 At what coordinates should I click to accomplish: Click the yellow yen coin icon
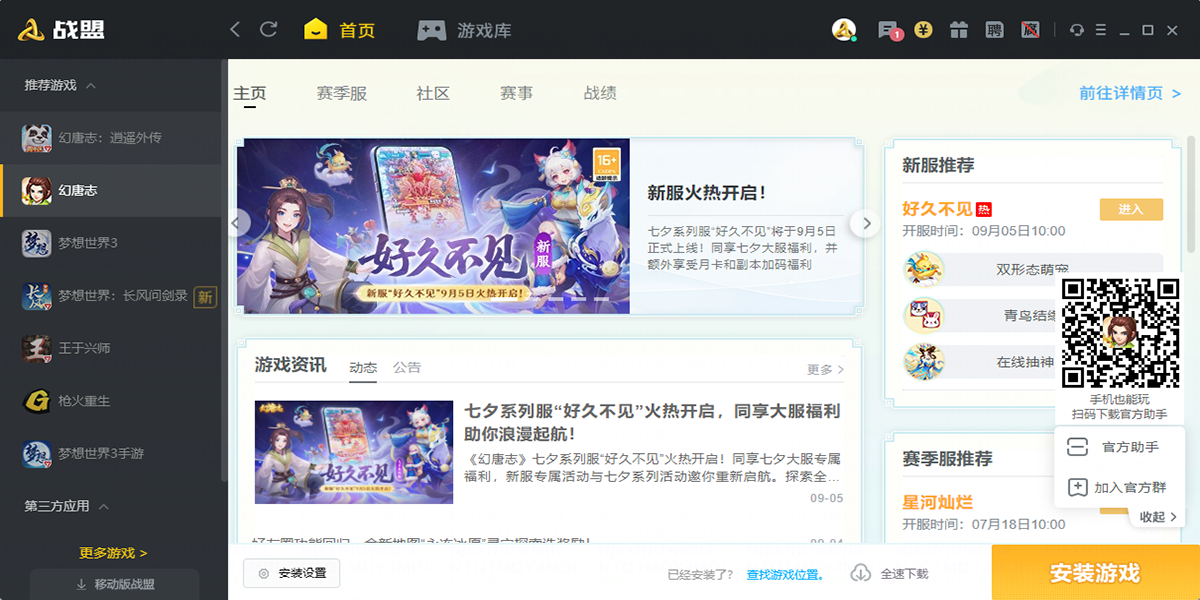coord(923,30)
